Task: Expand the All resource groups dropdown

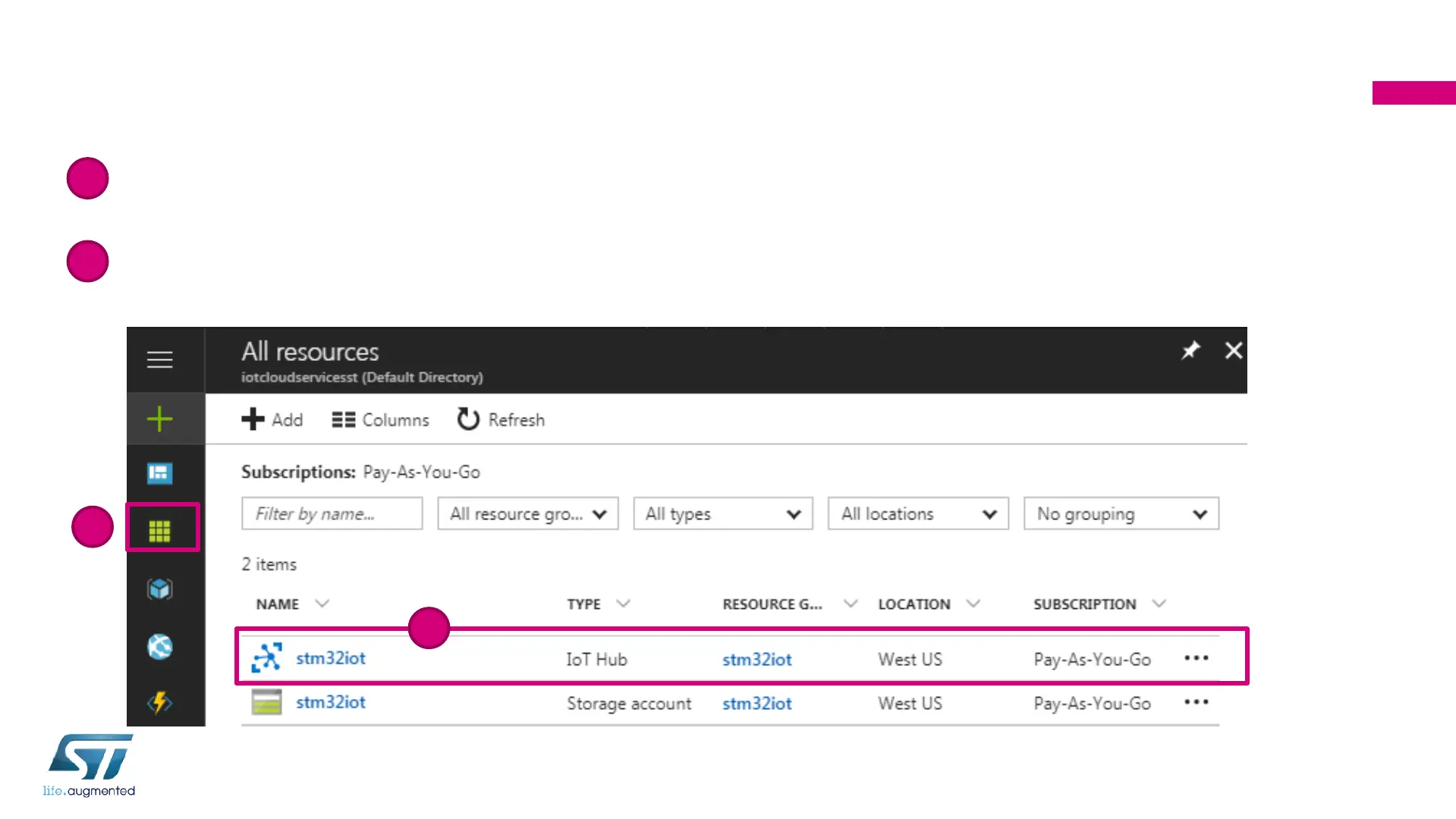Action: [x=527, y=514]
